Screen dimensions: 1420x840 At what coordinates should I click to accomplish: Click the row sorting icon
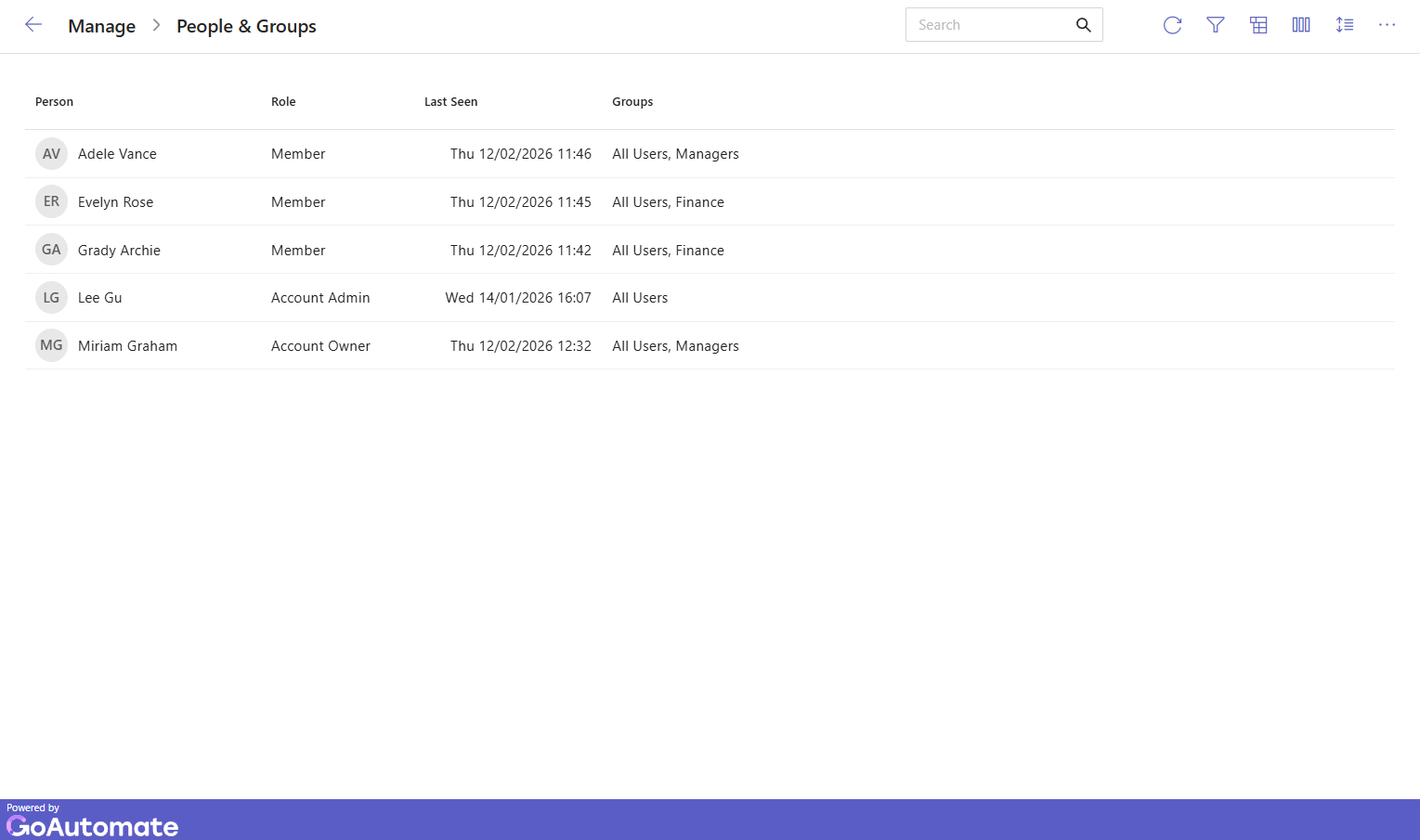(x=1344, y=25)
